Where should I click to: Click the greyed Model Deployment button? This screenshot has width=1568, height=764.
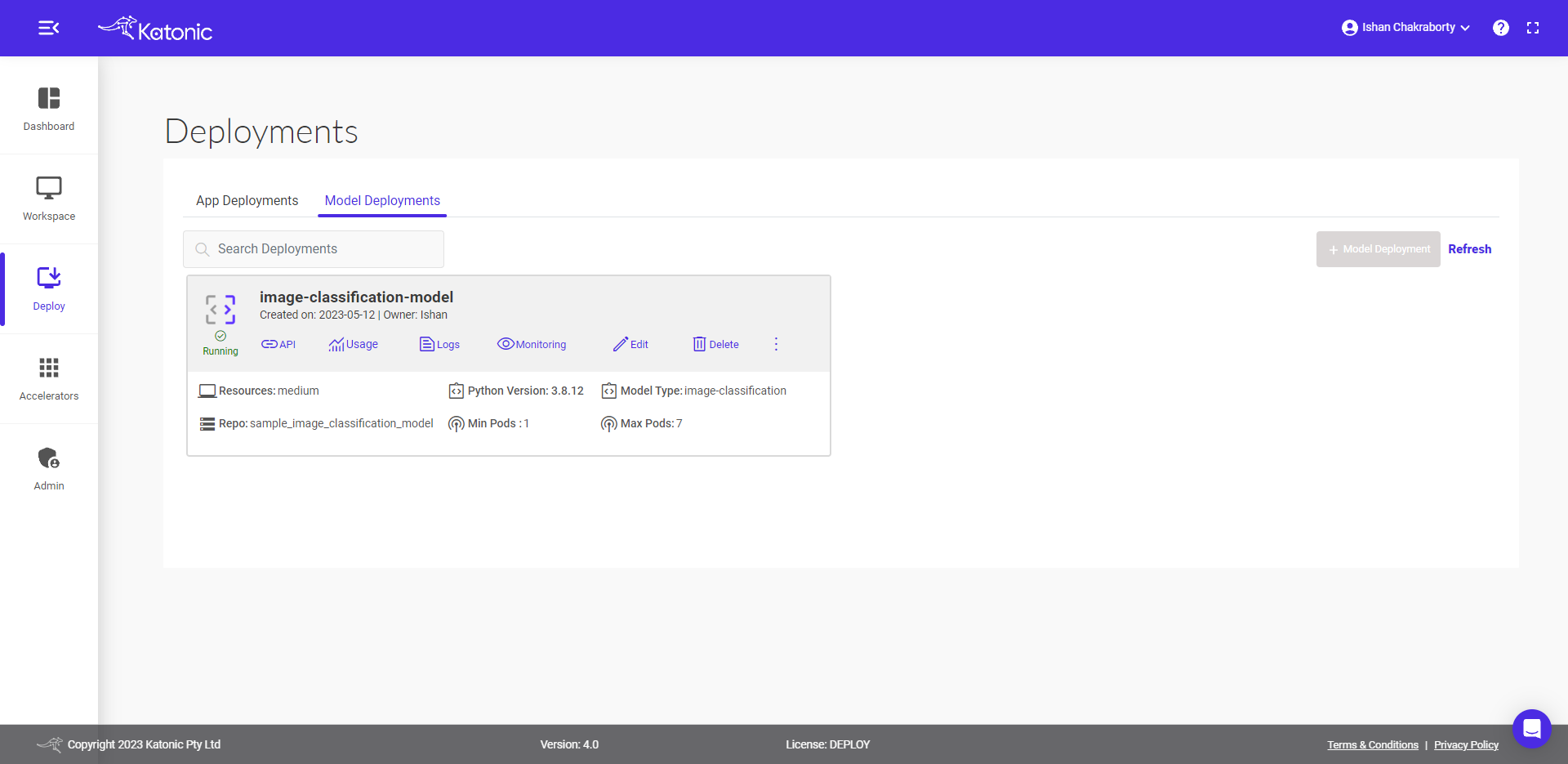[x=1379, y=249]
